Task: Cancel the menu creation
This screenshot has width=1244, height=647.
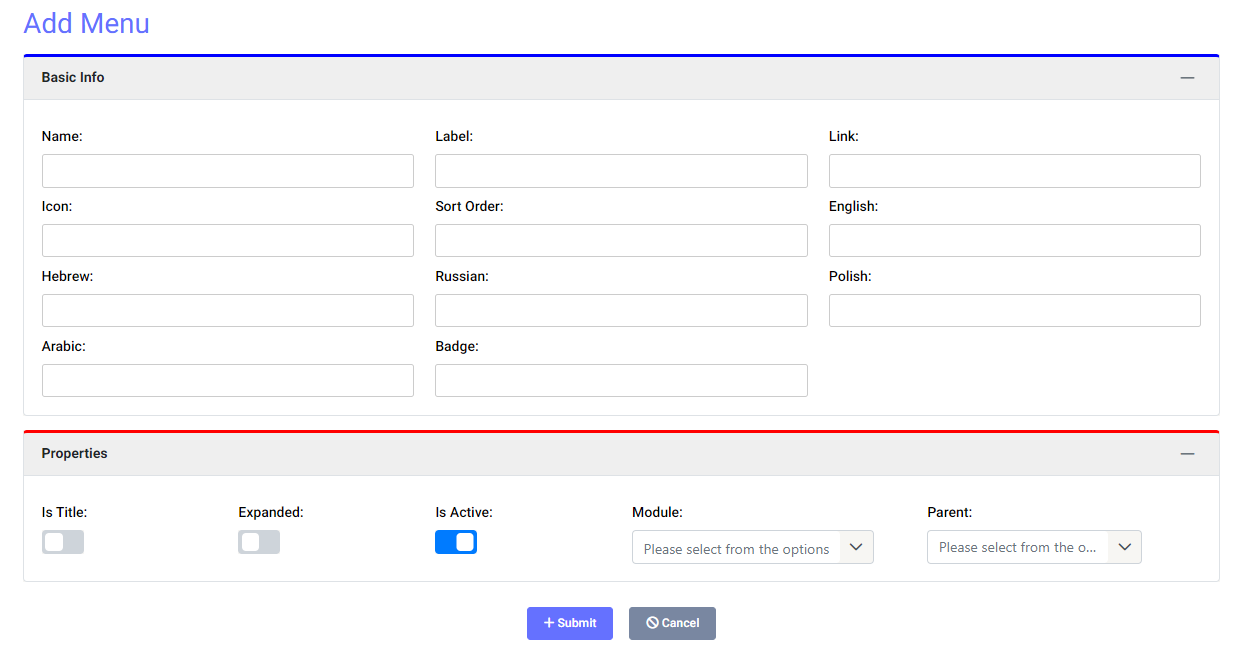Action: (672, 623)
